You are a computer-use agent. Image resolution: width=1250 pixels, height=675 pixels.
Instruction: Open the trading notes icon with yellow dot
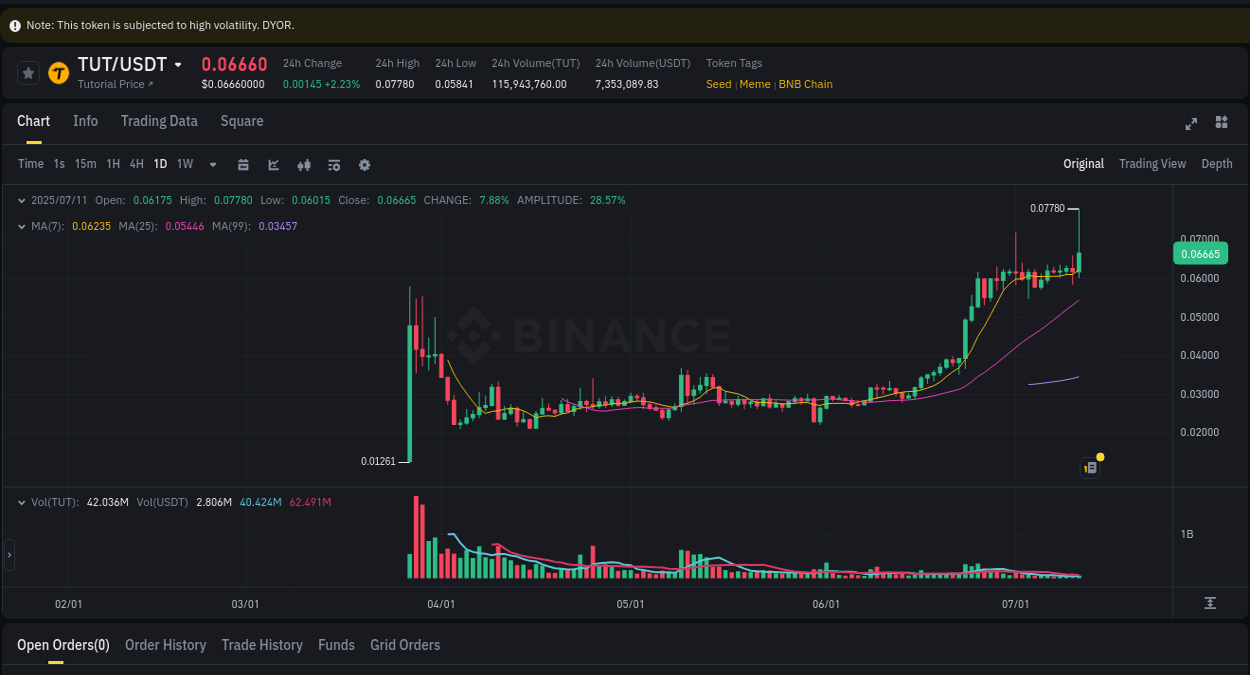click(1090, 467)
